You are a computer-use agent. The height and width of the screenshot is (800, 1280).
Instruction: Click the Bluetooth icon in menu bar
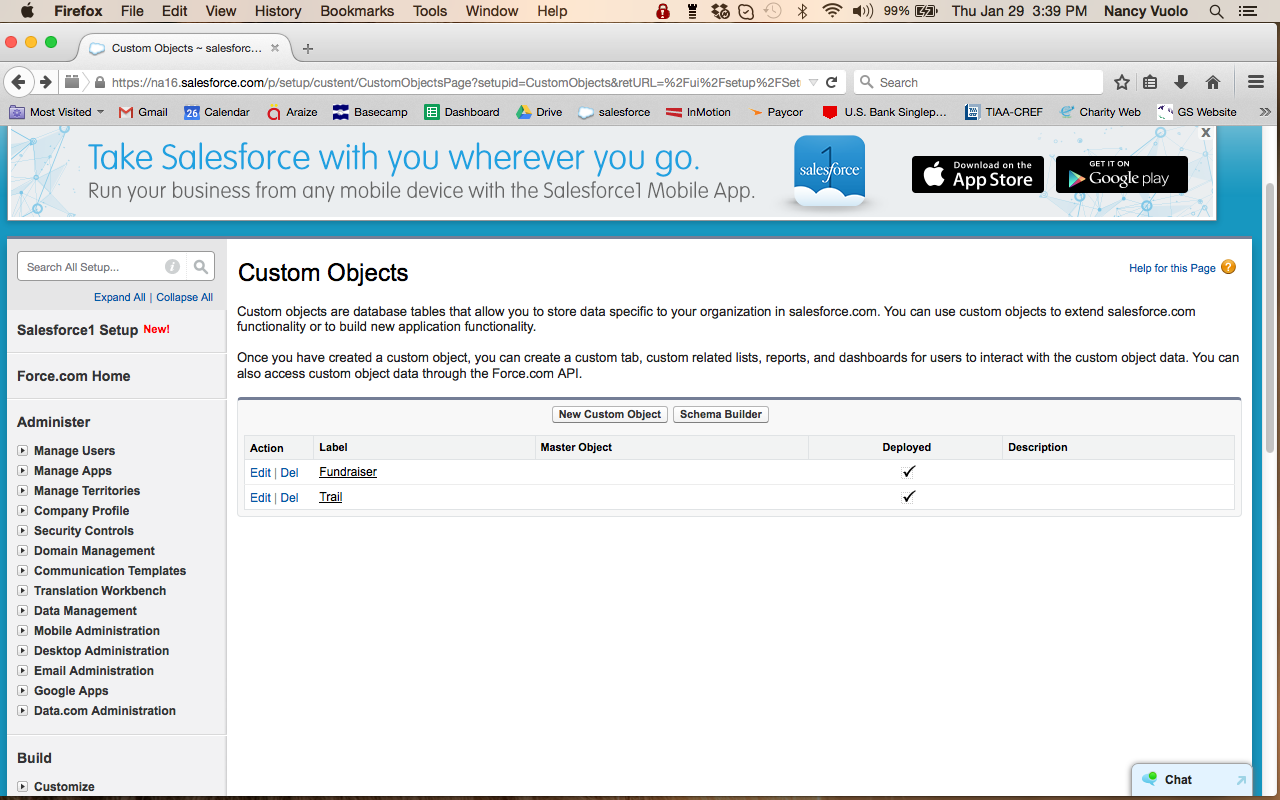click(802, 11)
